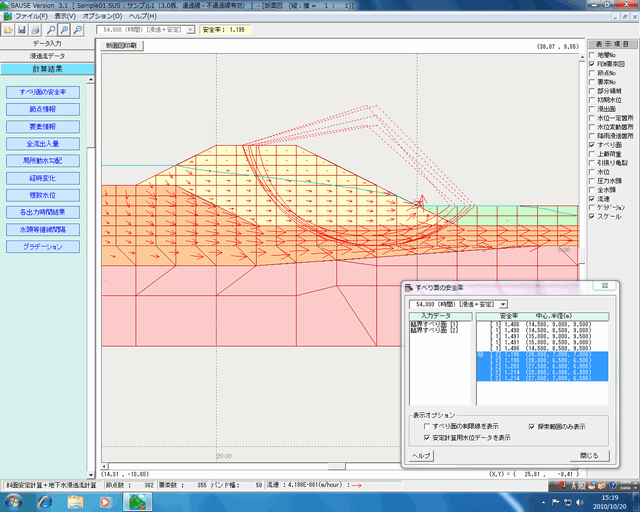
Task: Click the open file toolbar icon
Action: pos(8,31)
